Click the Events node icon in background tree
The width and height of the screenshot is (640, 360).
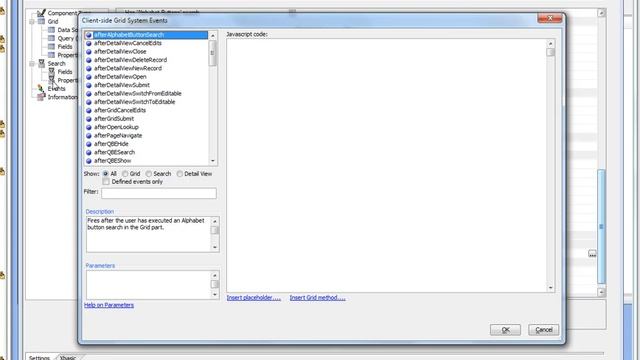click(x=41, y=88)
